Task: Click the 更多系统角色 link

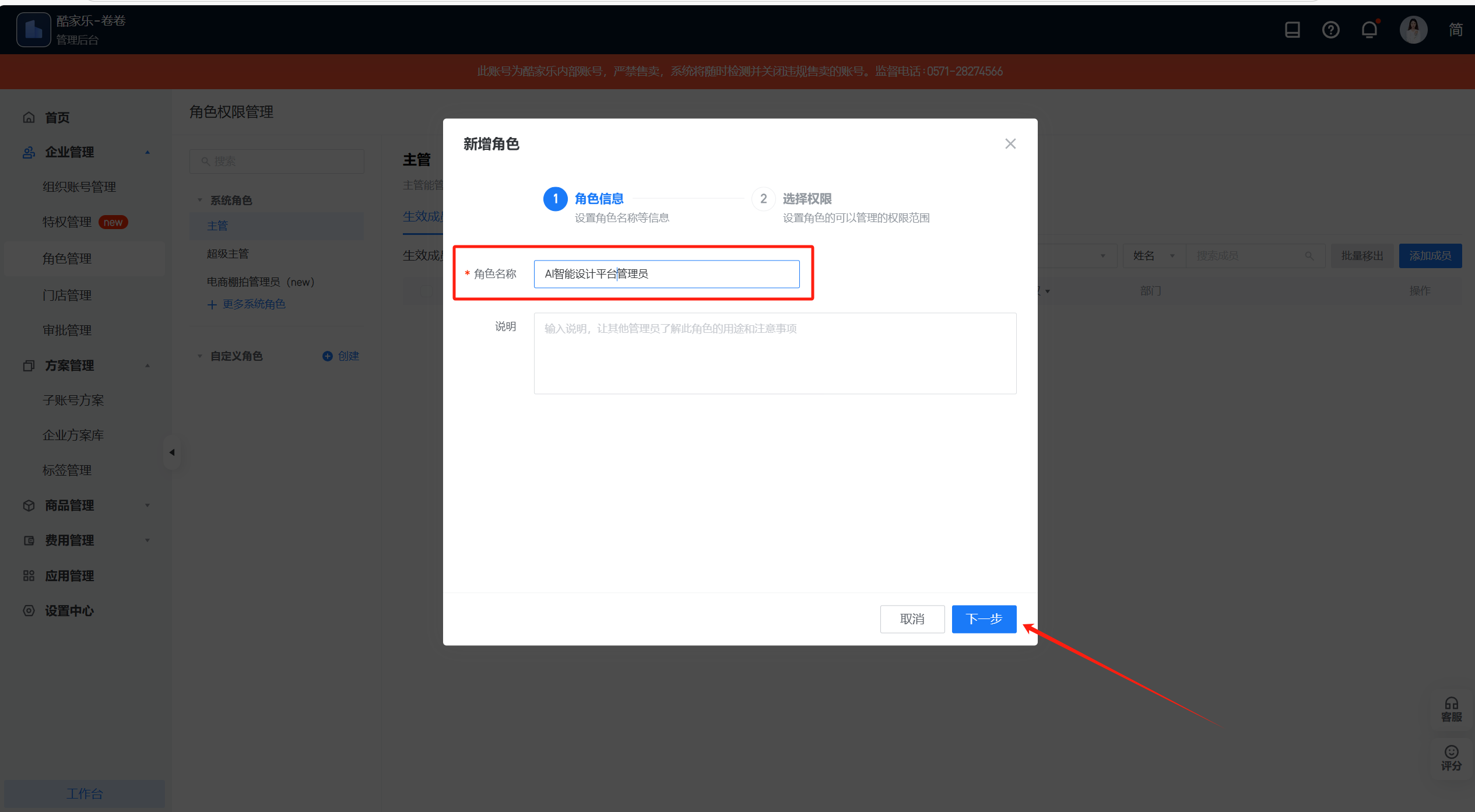Action: coord(253,304)
